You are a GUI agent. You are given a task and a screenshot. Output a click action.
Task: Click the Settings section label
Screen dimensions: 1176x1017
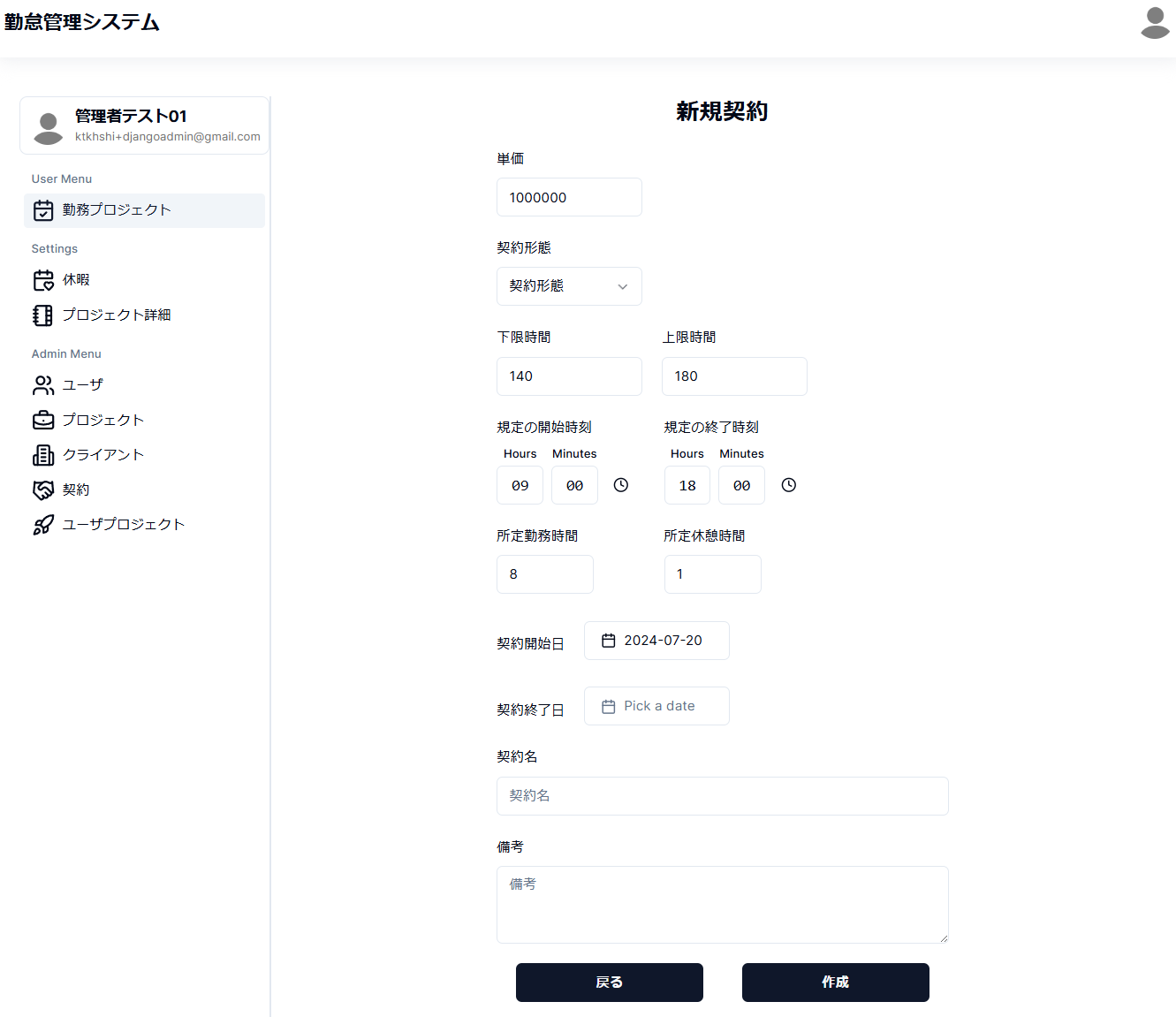pyautogui.click(x=55, y=248)
